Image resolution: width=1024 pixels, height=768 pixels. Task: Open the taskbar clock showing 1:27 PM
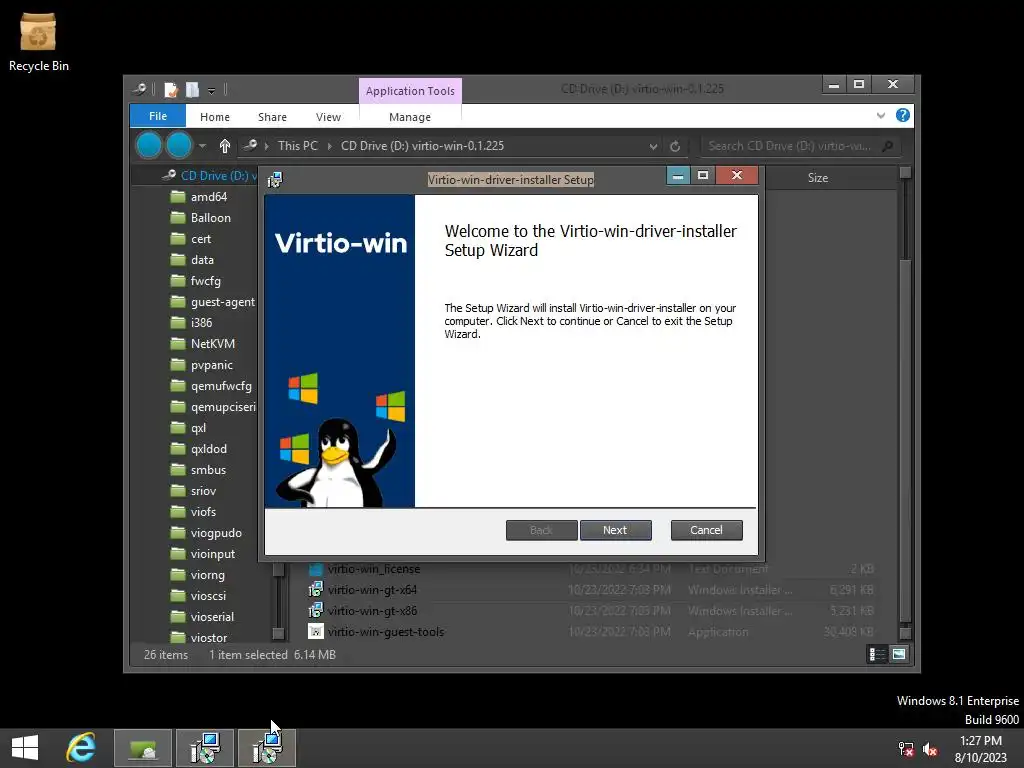[980, 748]
